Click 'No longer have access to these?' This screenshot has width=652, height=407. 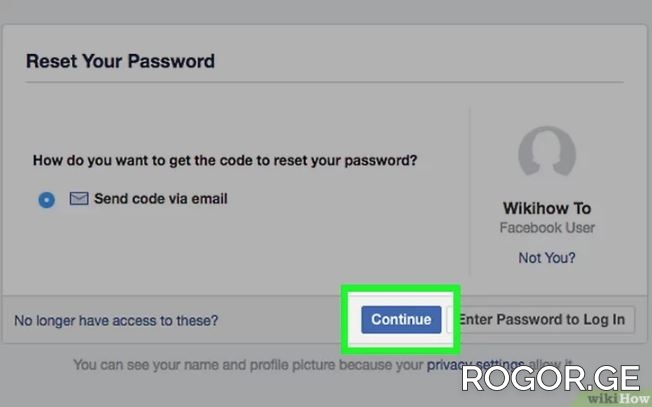pos(116,321)
